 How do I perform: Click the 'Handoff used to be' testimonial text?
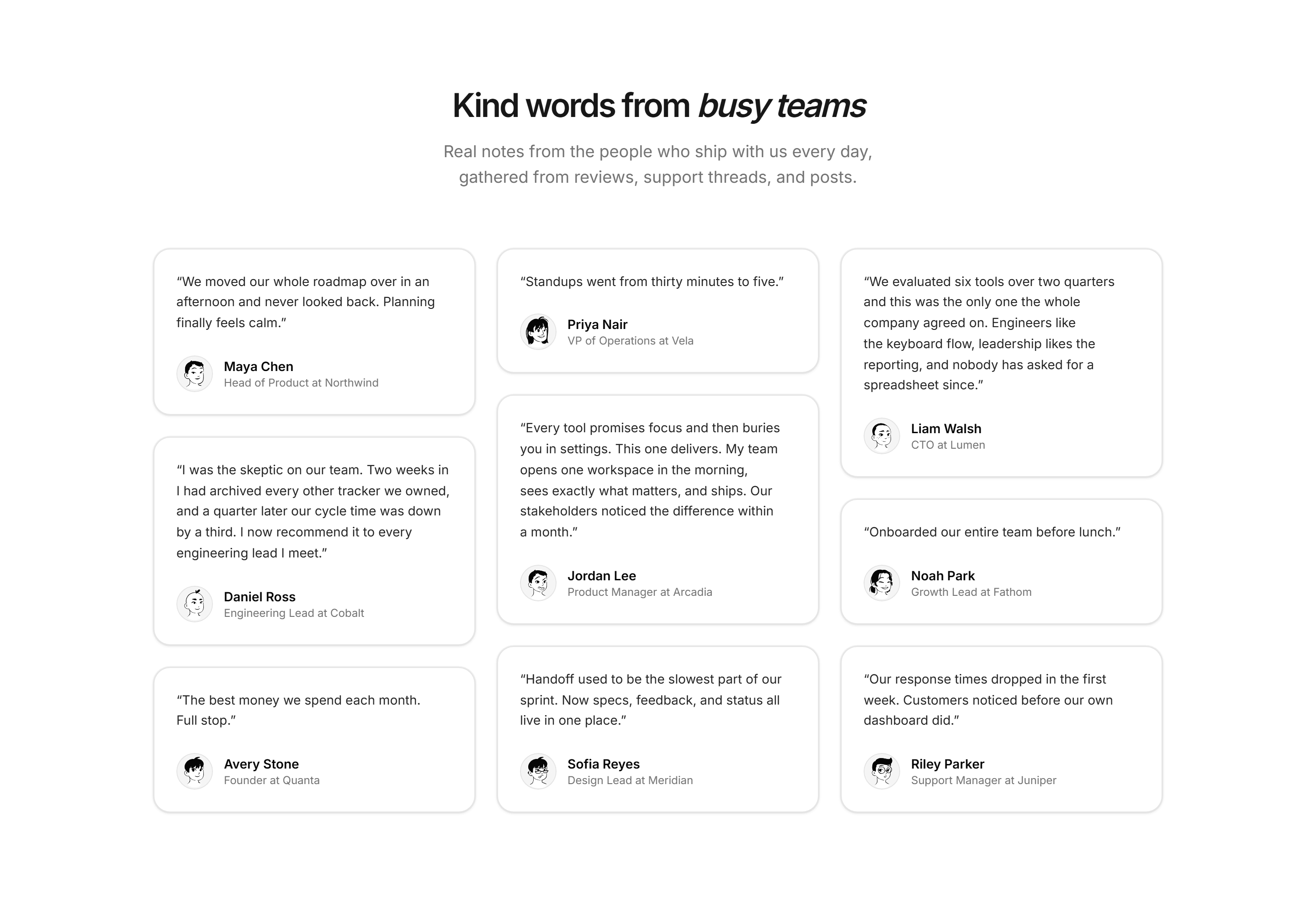click(651, 700)
